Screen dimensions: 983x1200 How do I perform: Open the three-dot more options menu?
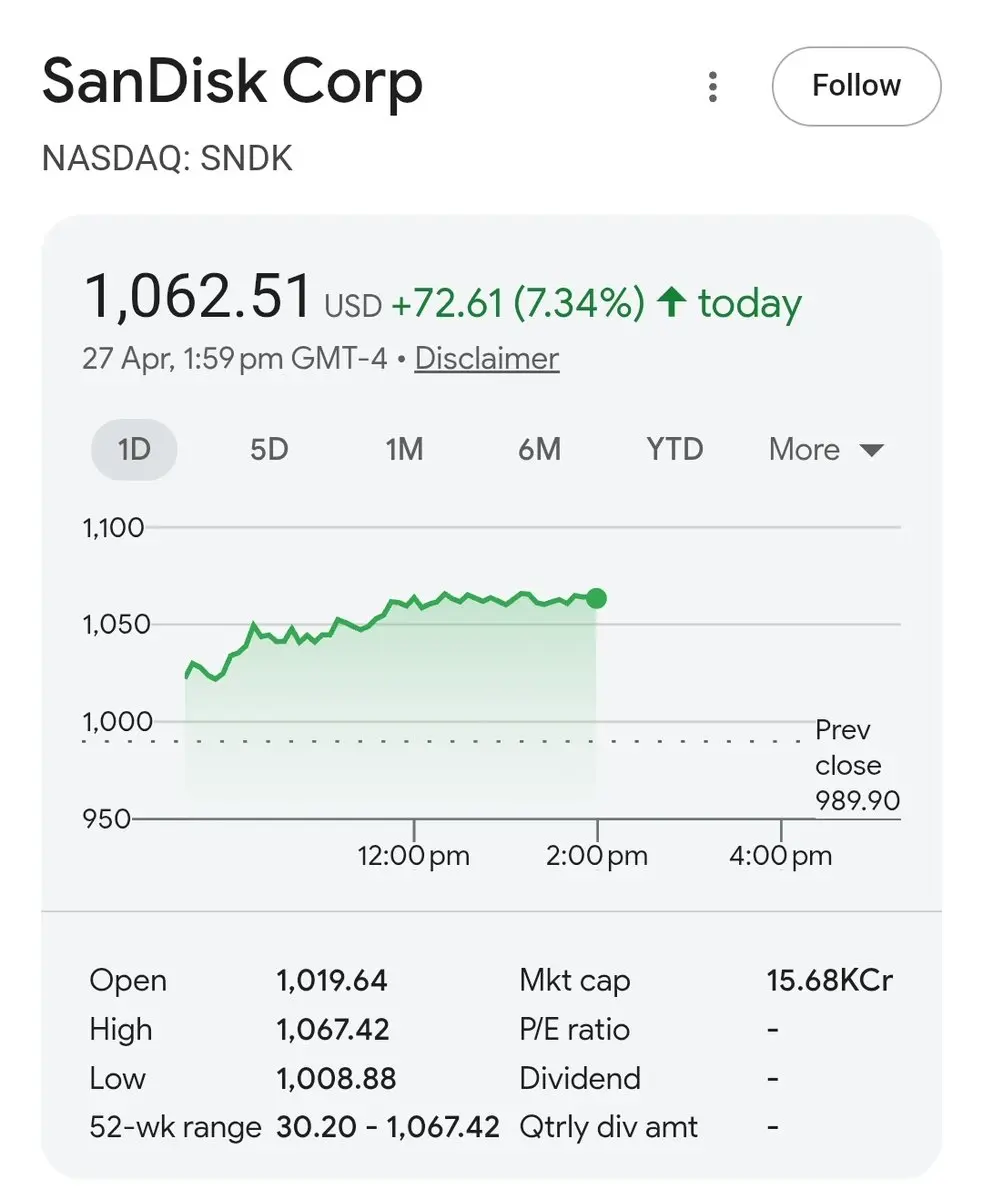coord(712,87)
